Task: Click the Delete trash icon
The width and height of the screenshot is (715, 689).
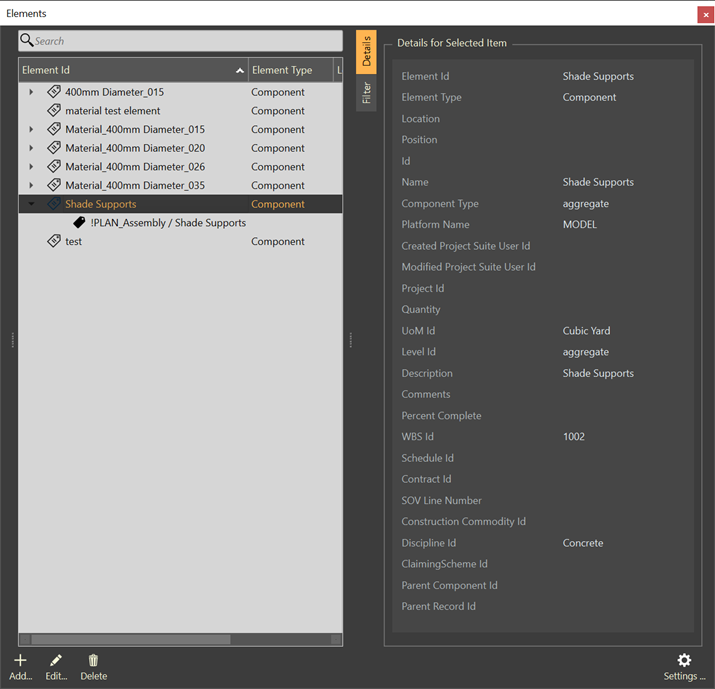Action: point(93,661)
